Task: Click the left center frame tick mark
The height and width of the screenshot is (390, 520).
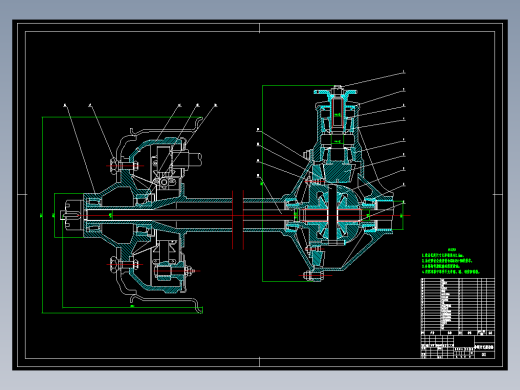Action: click(x=22, y=194)
